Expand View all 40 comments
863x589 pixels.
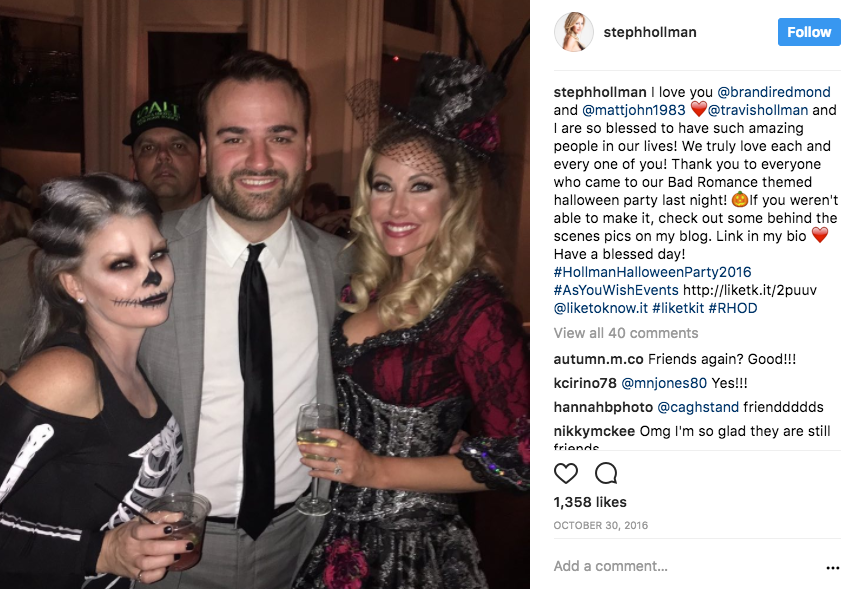click(626, 333)
